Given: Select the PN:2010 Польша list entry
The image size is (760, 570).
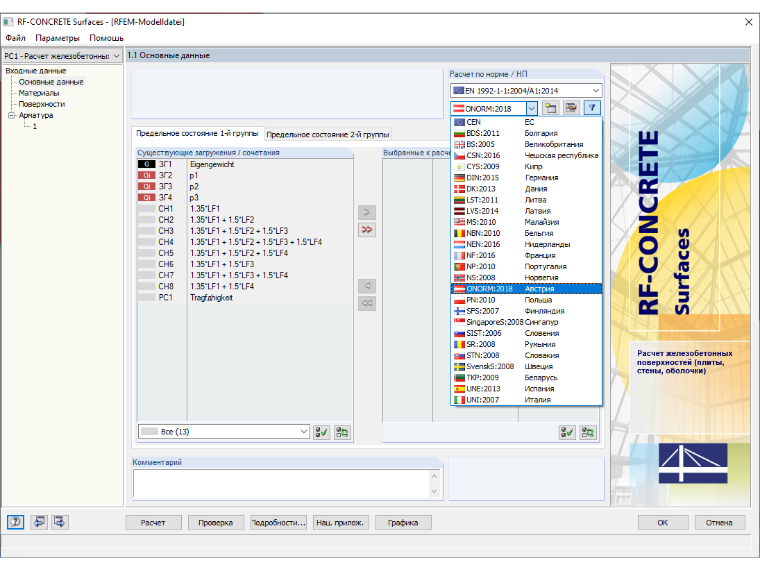Looking at the screenshot, I should point(526,300).
